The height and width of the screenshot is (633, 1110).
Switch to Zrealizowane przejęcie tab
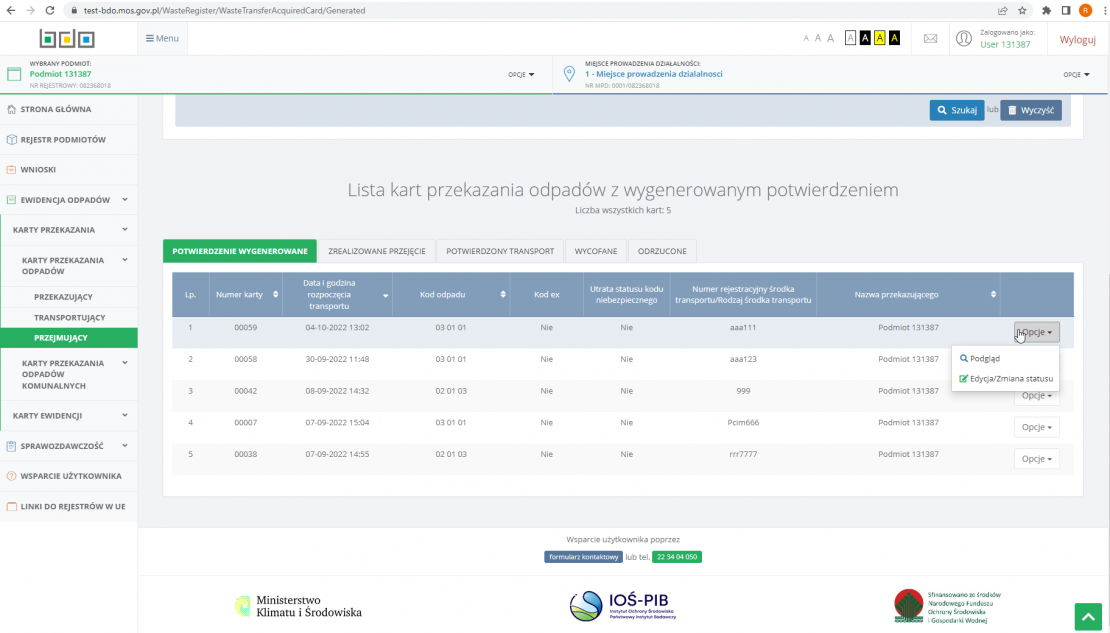tap(377, 251)
